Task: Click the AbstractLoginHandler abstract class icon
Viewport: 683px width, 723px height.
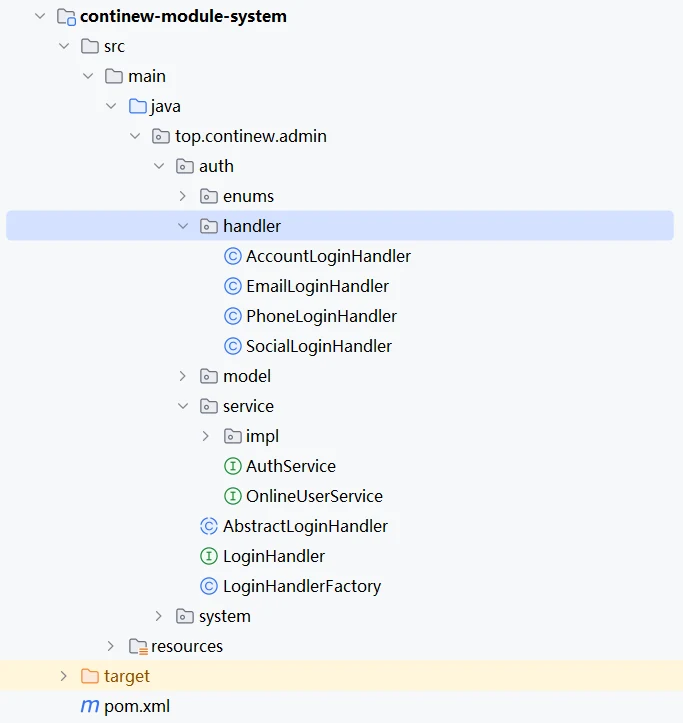Action: pos(208,526)
